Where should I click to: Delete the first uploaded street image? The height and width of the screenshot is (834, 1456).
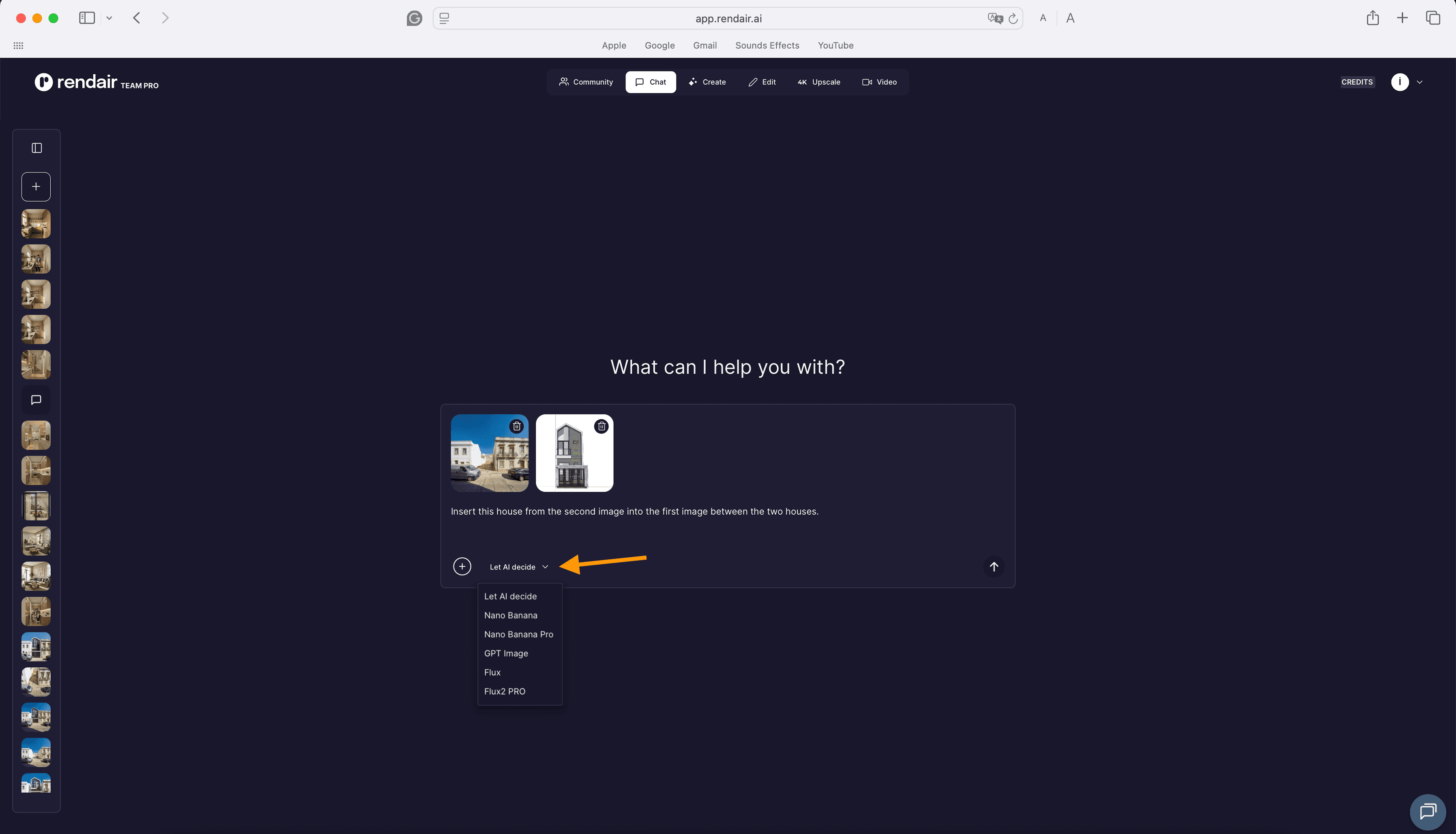pyautogui.click(x=516, y=426)
